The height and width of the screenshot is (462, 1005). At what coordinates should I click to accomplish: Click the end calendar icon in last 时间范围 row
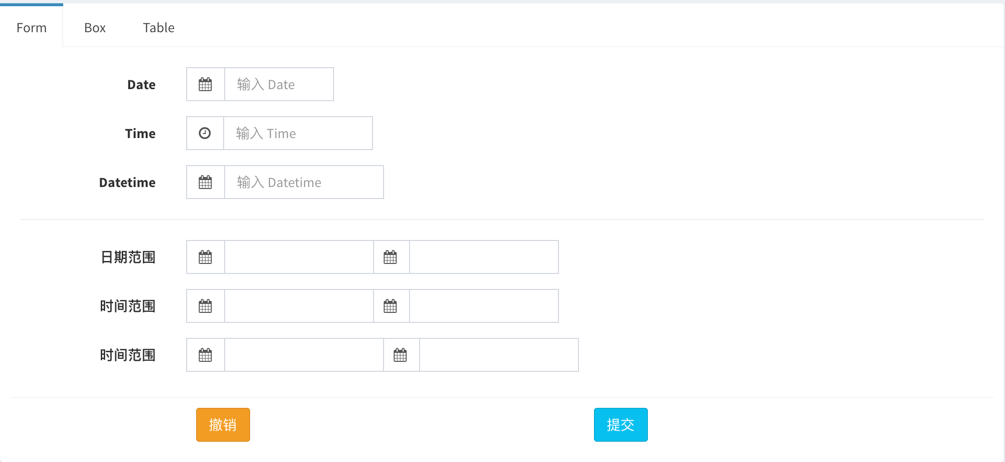point(401,355)
